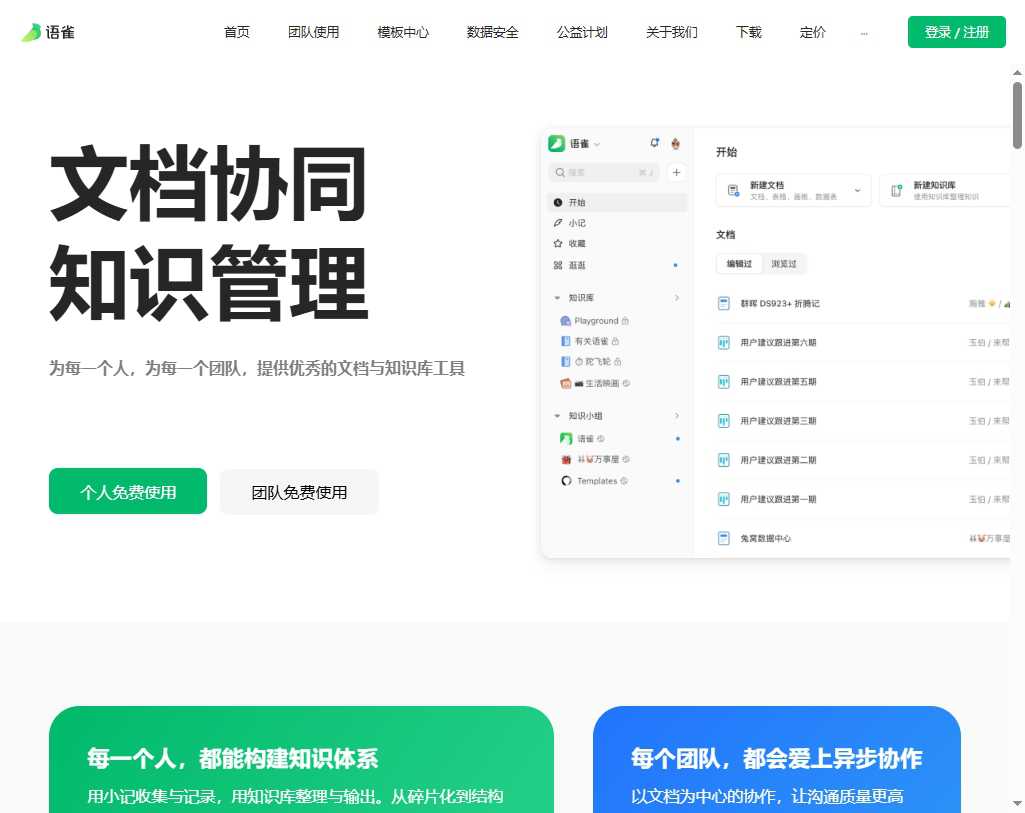The width and height of the screenshot is (1025, 813).
Task: Click sheet icon for 用户建议跟进第一期
Action: point(724,499)
